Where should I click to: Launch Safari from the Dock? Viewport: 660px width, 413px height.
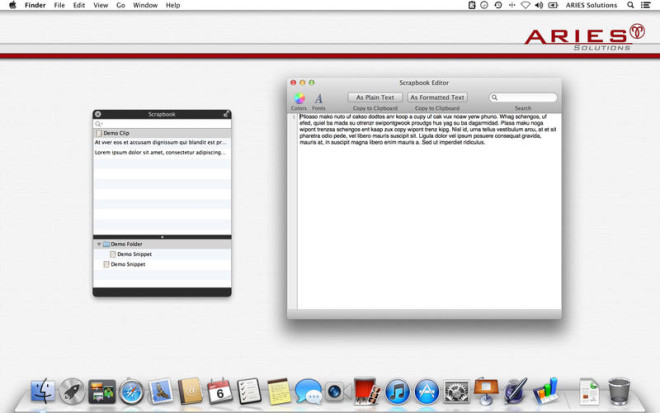point(131,392)
